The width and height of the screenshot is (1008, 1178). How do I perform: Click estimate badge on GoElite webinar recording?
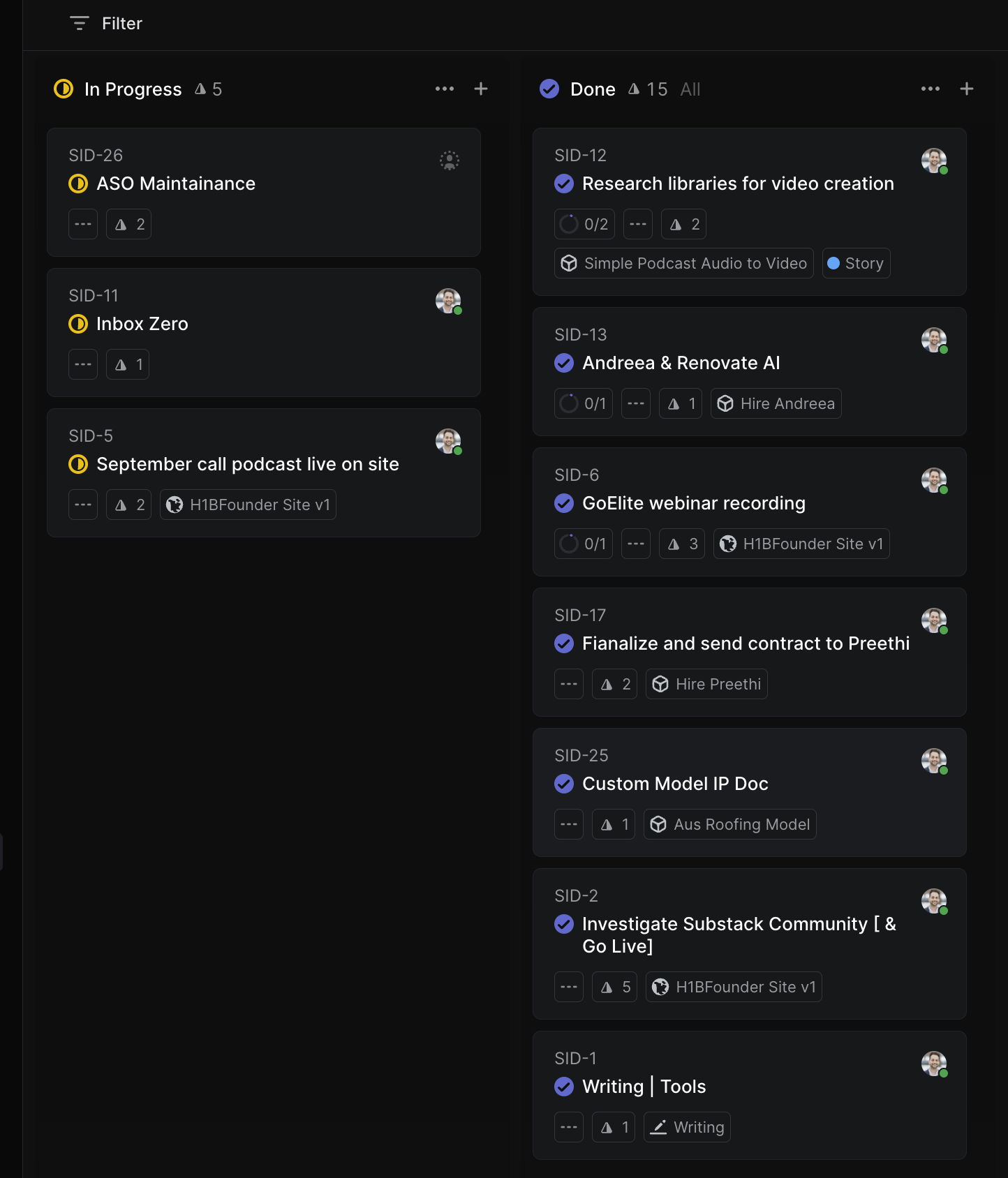[682, 544]
